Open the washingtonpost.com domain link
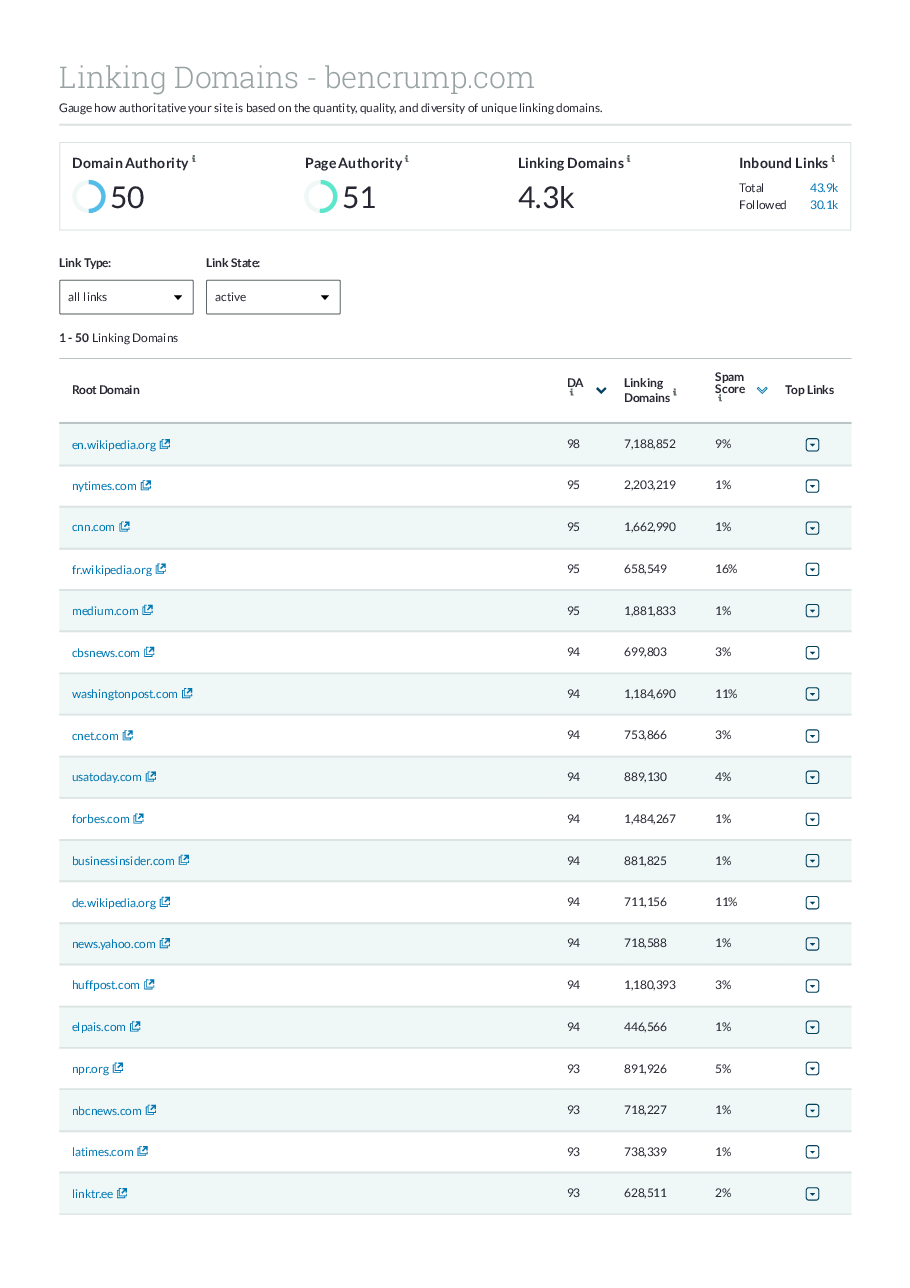 124,694
